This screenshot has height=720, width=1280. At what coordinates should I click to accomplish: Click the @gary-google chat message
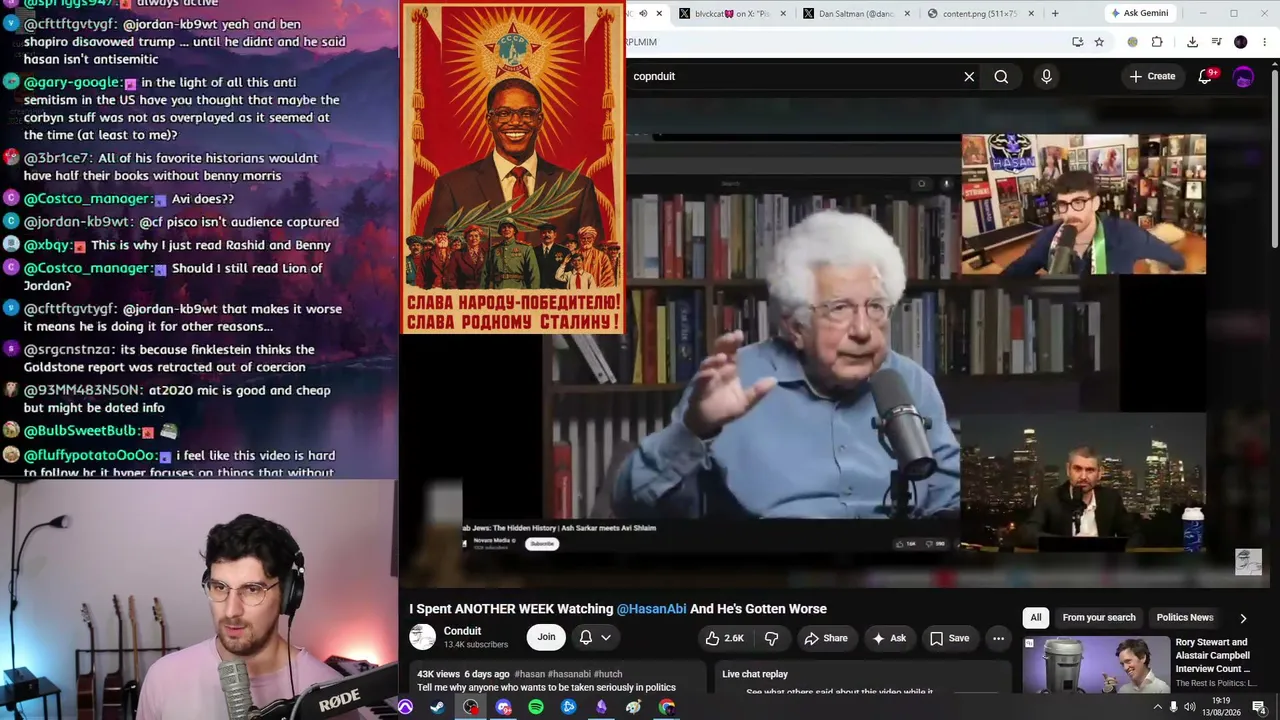click(x=173, y=109)
